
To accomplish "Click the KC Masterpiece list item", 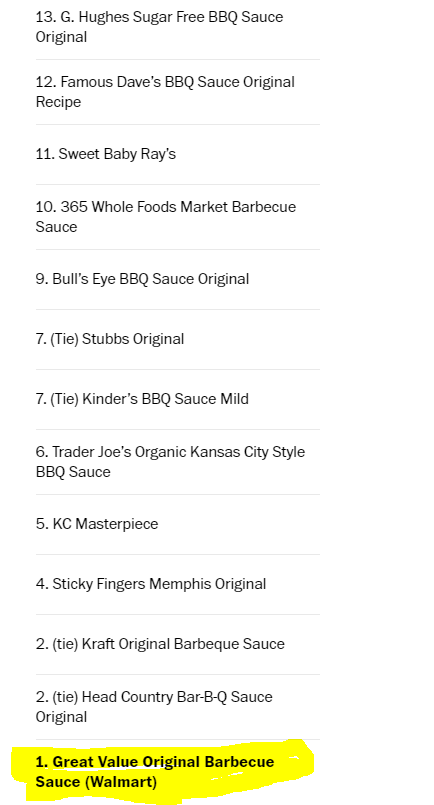I will click(97, 524).
